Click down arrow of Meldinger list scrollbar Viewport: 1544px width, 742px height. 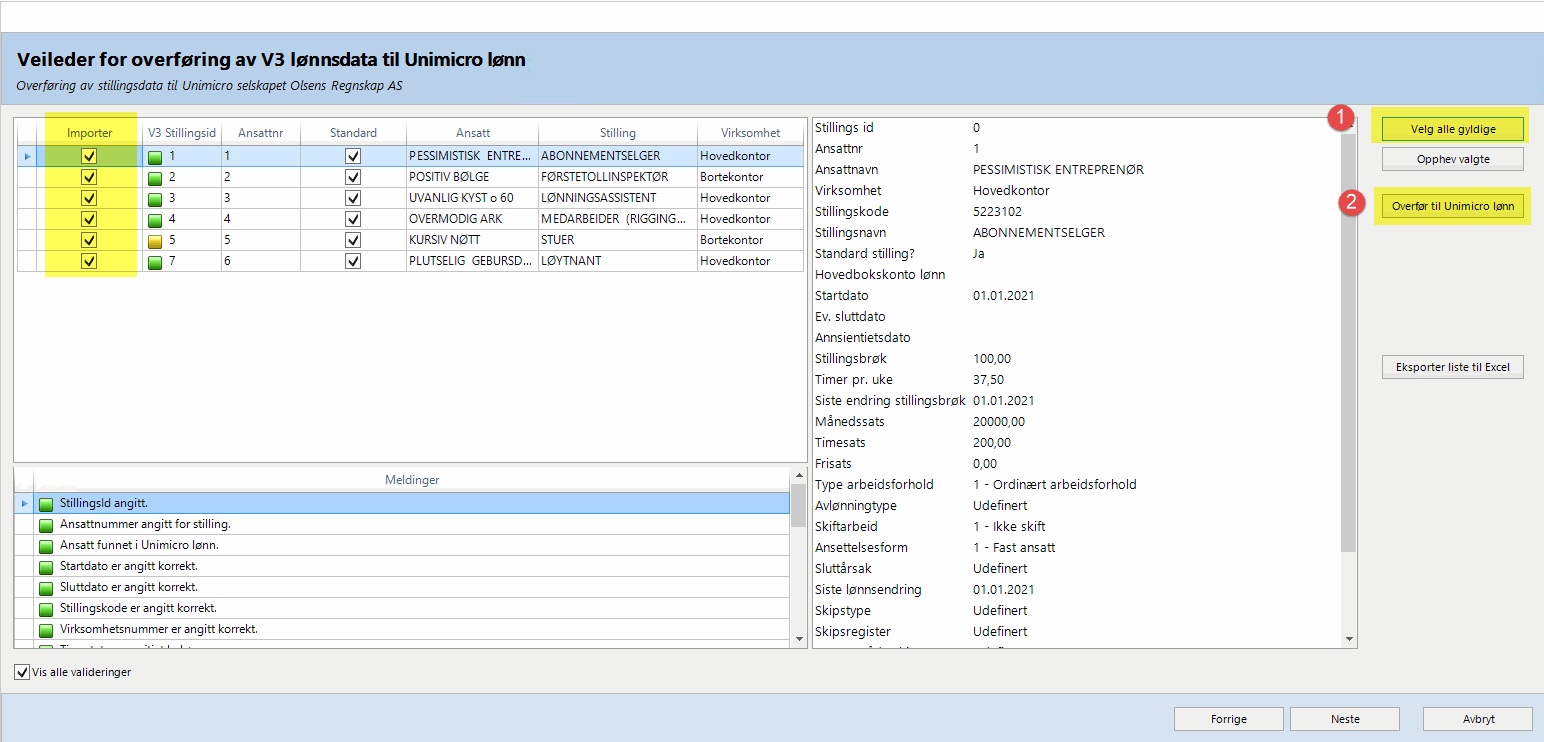pos(798,638)
